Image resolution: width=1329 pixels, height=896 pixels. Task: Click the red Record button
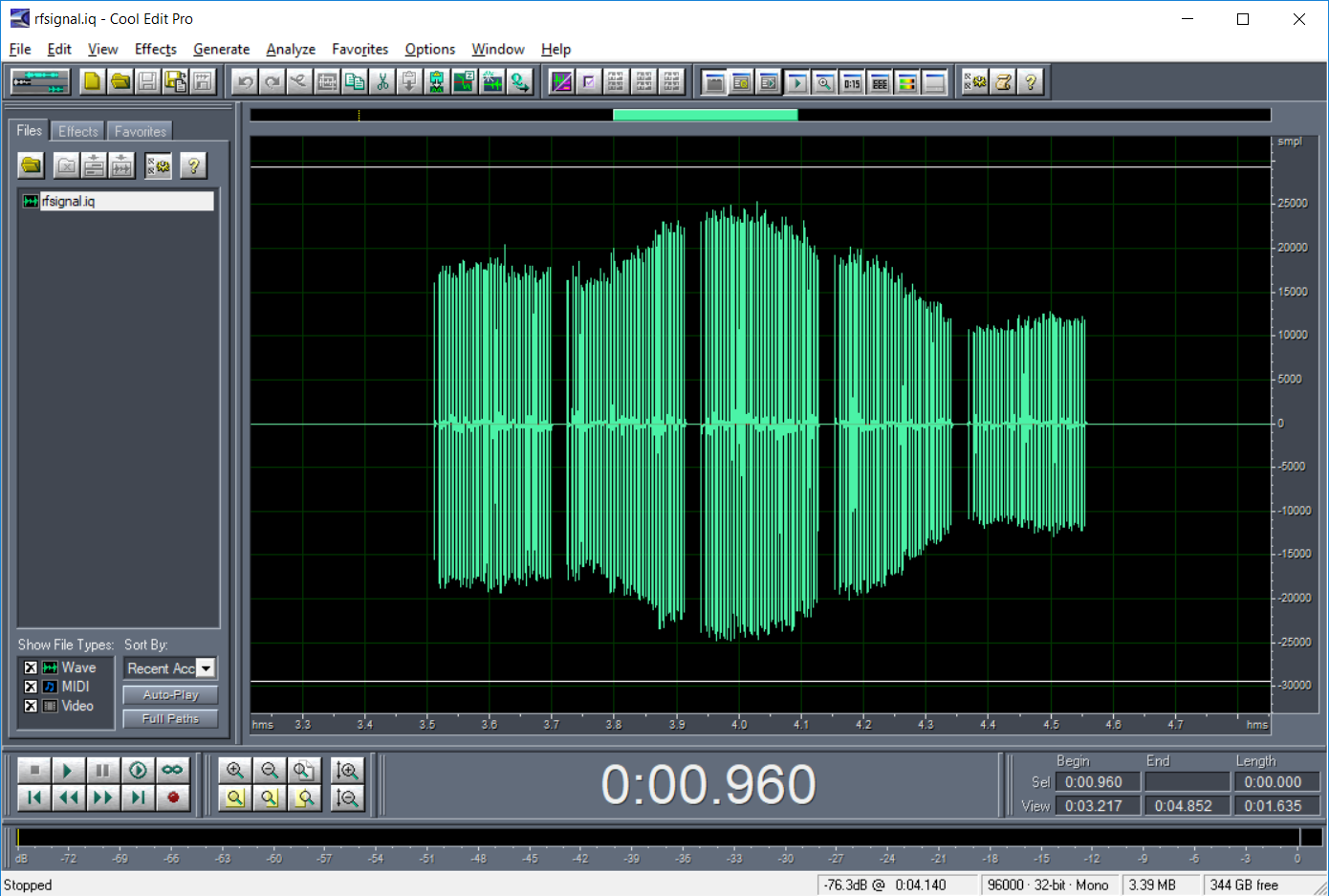(x=172, y=798)
